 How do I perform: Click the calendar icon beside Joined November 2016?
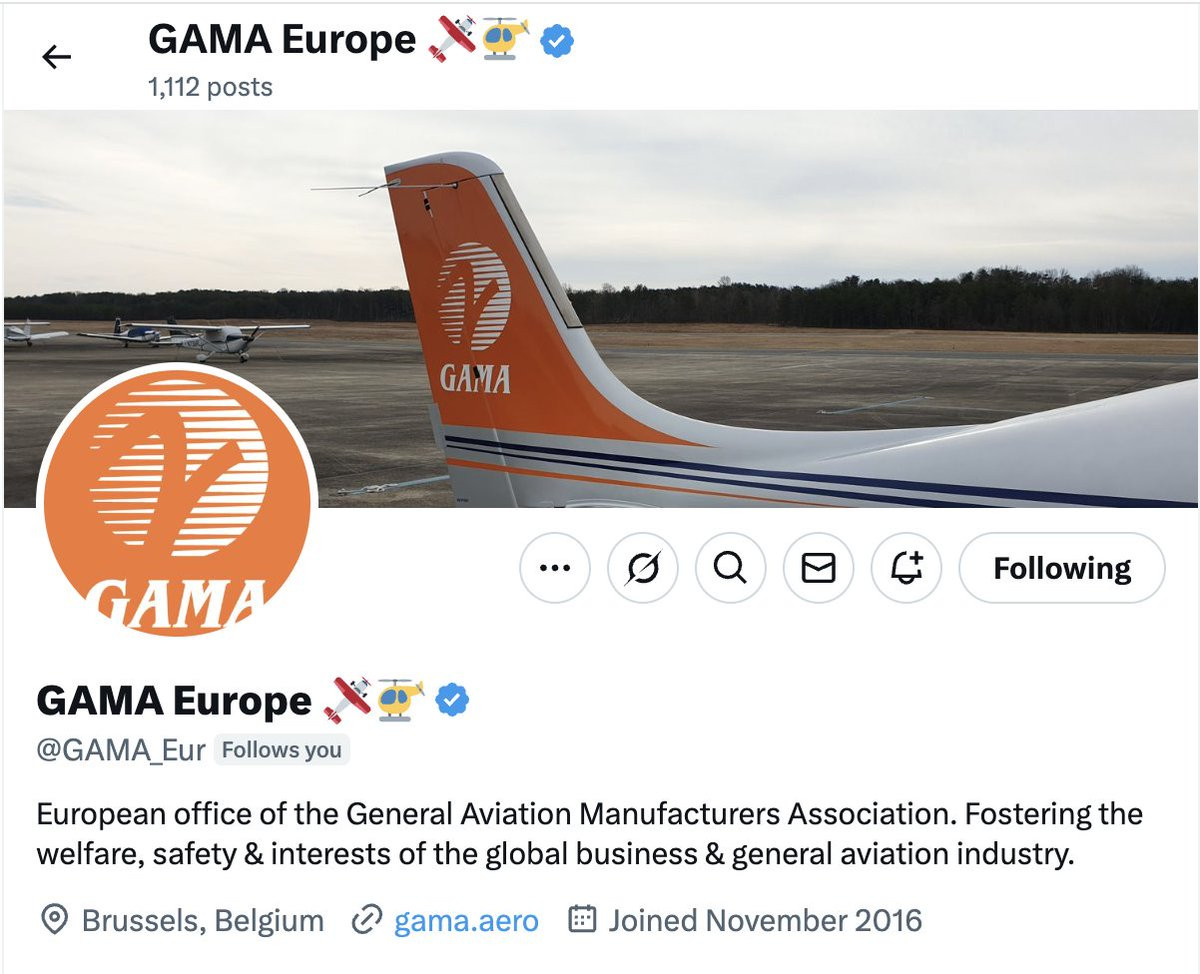582,920
